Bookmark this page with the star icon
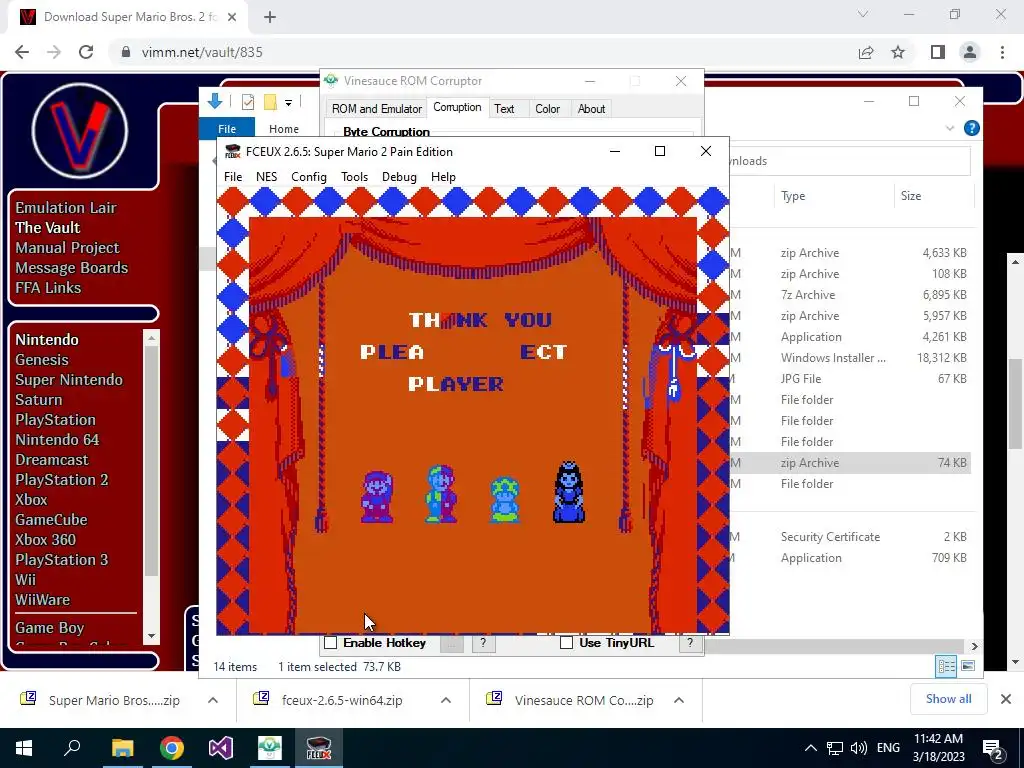 click(898, 52)
